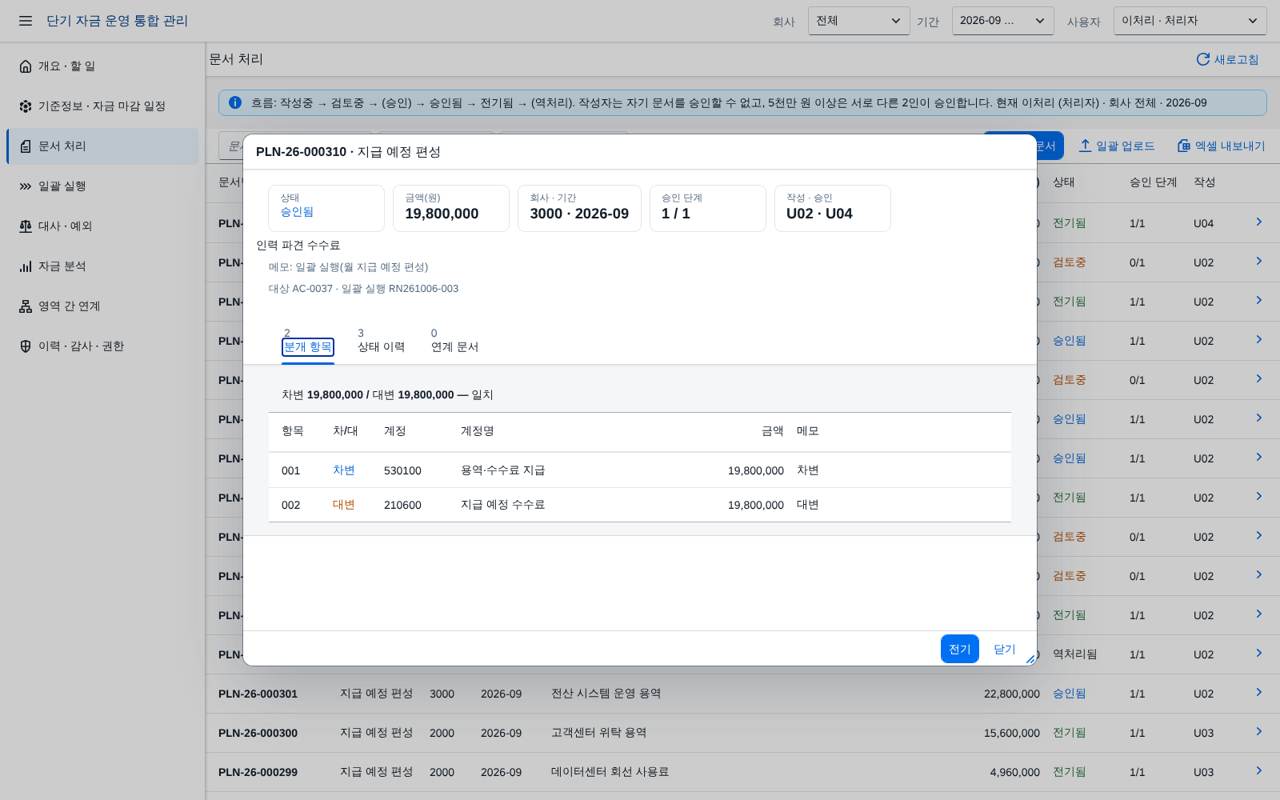Viewport: 1280px width, 800px height.
Task: Switch to the 상태 이력 tab
Action: [381, 347]
